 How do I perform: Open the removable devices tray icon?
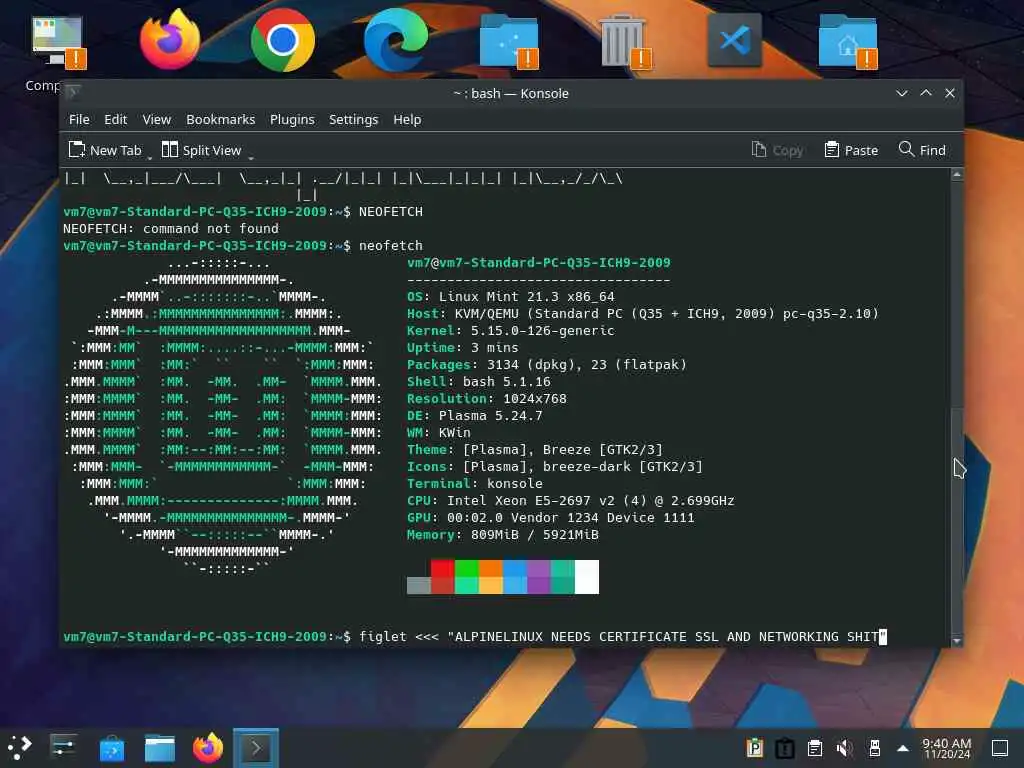tap(875, 748)
